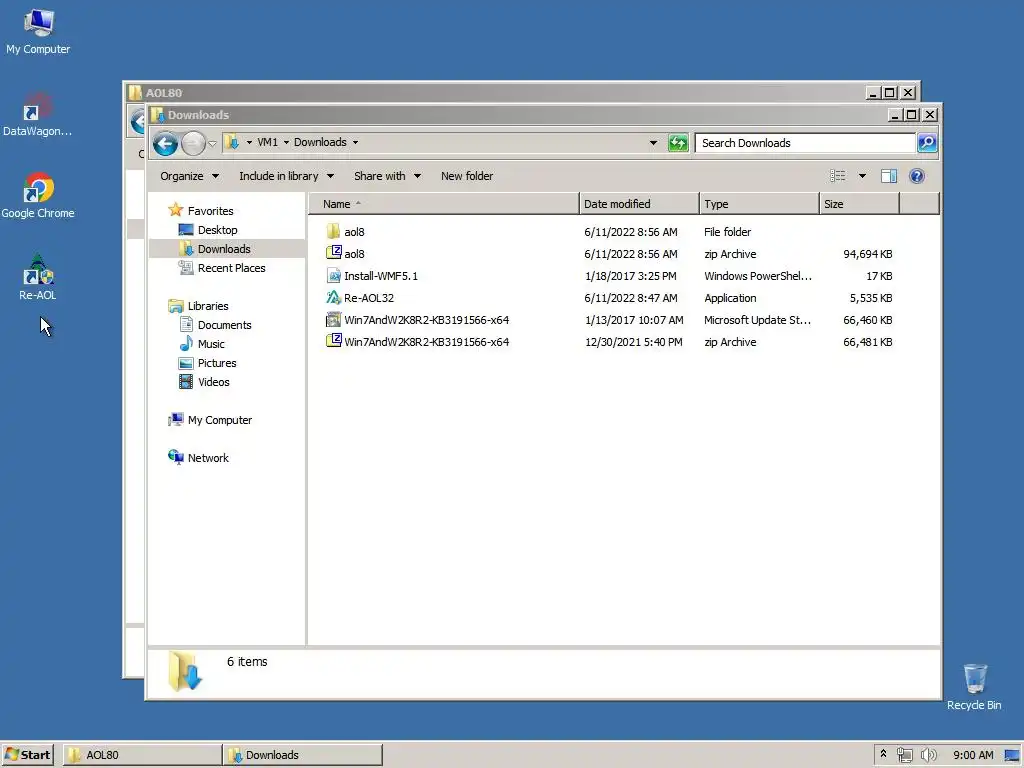The image size is (1024, 768).
Task: Click the forward navigation arrow
Action: pos(193,143)
